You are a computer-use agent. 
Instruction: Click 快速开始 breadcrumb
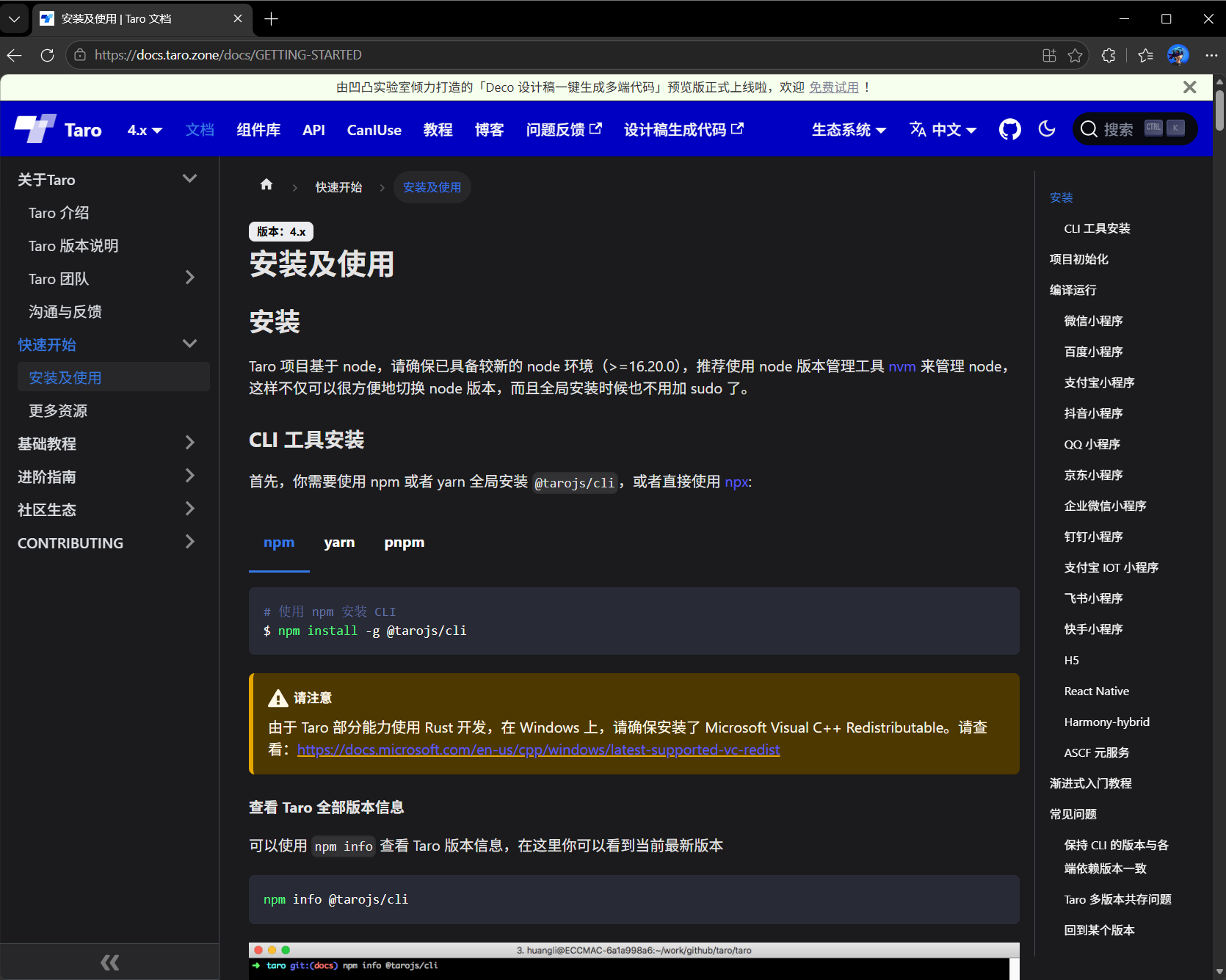tap(338, 187)
